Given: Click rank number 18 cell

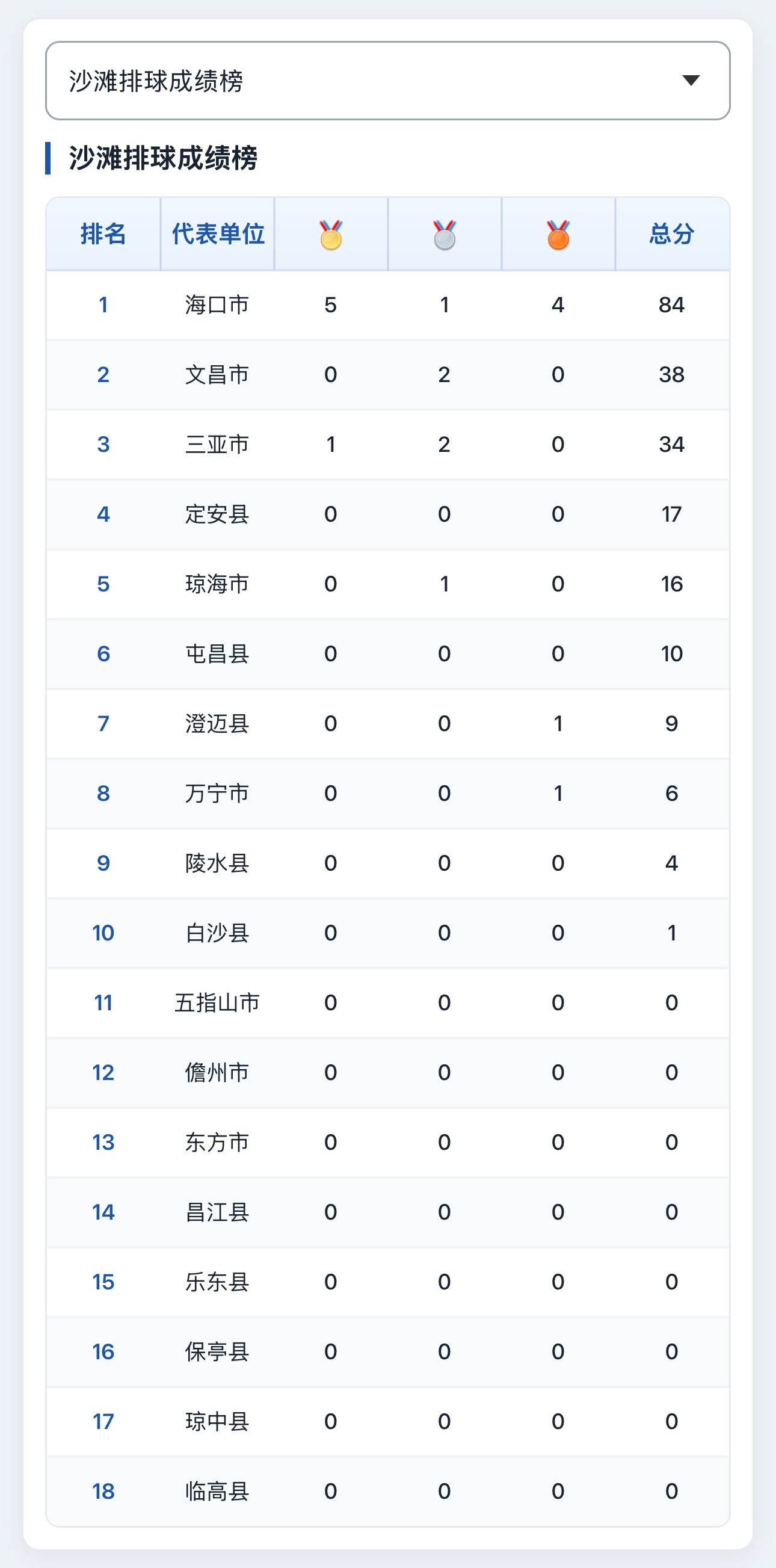Looking at the screenshot, I should [x=103, y=1492].
